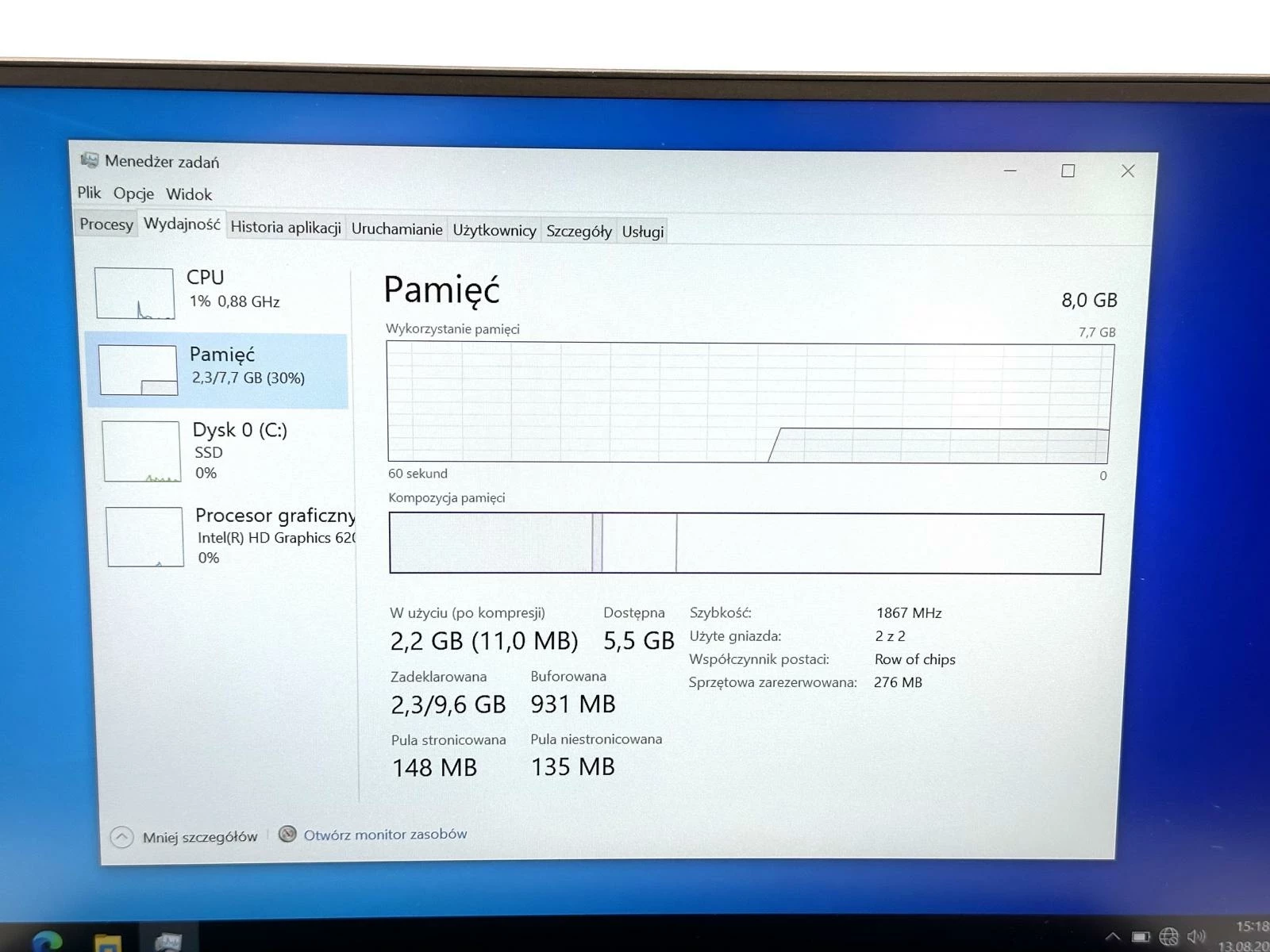
Task: Click the Pamięć mini graph thumbnail
Action: click(x=138, y=370)
